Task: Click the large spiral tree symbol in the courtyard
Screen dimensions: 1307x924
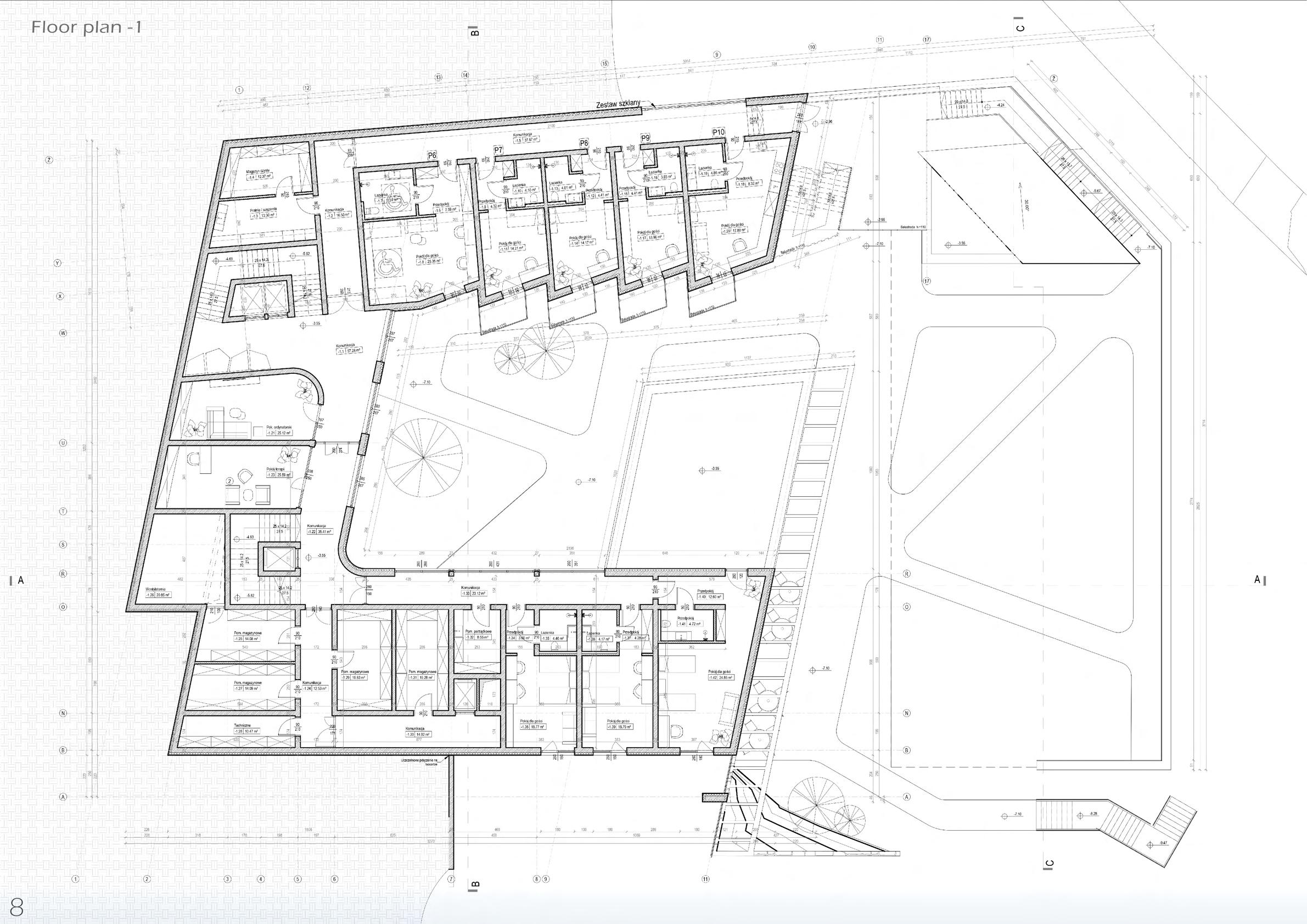Action: 423,457
